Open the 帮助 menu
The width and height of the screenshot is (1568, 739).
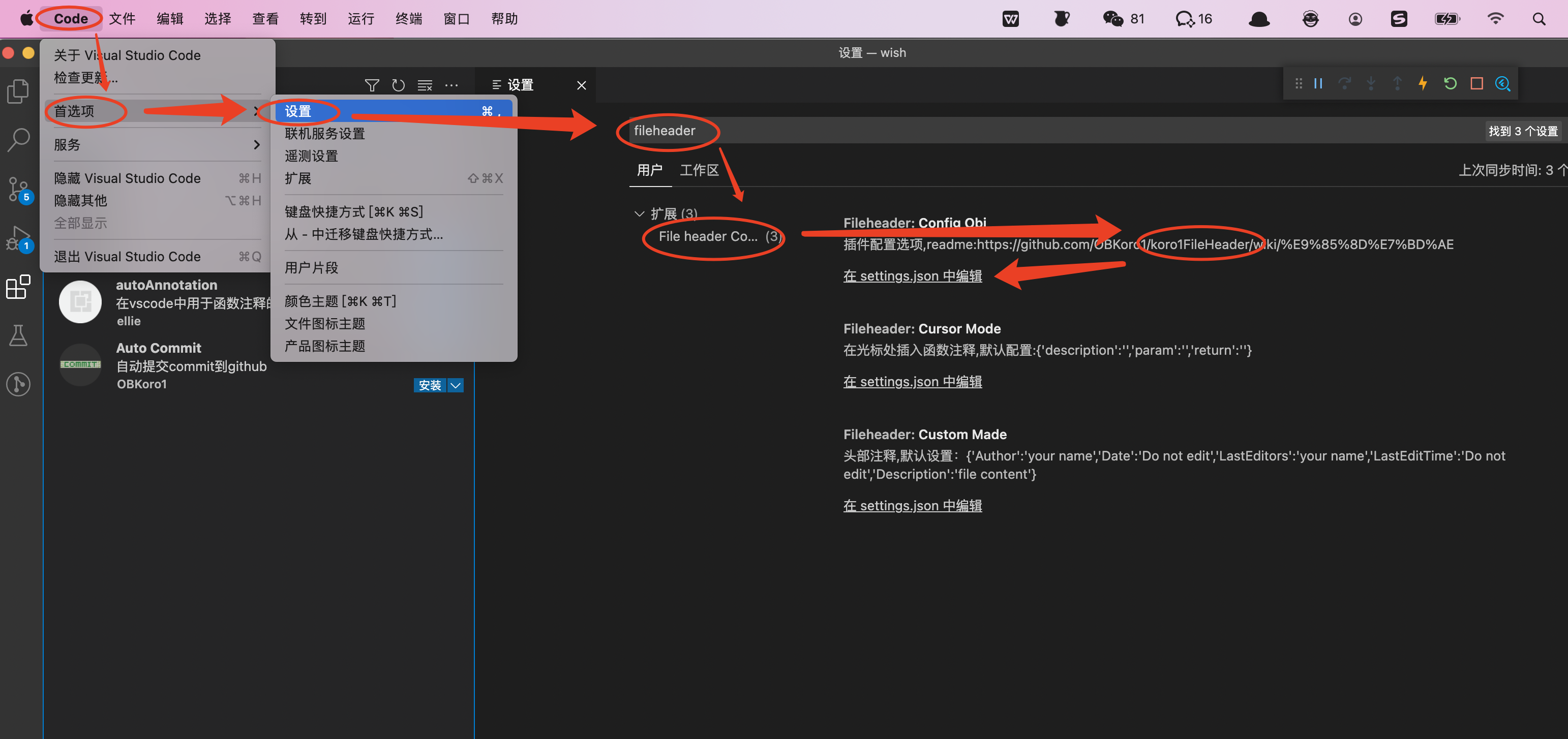504,19
